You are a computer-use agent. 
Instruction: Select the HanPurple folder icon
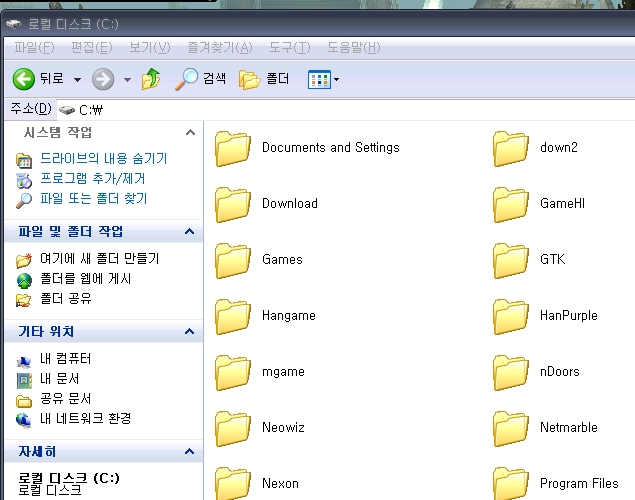click(x=511, y=317)
